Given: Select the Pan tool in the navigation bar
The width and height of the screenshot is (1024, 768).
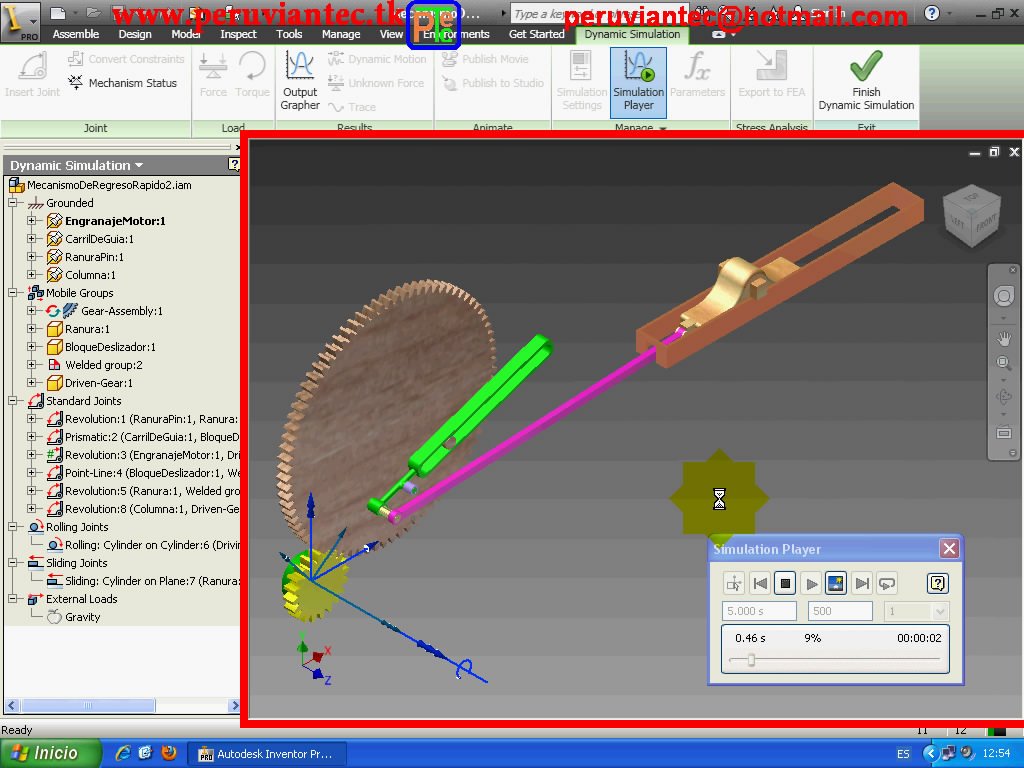Looking at the screenshot, I should (1004, 338).
